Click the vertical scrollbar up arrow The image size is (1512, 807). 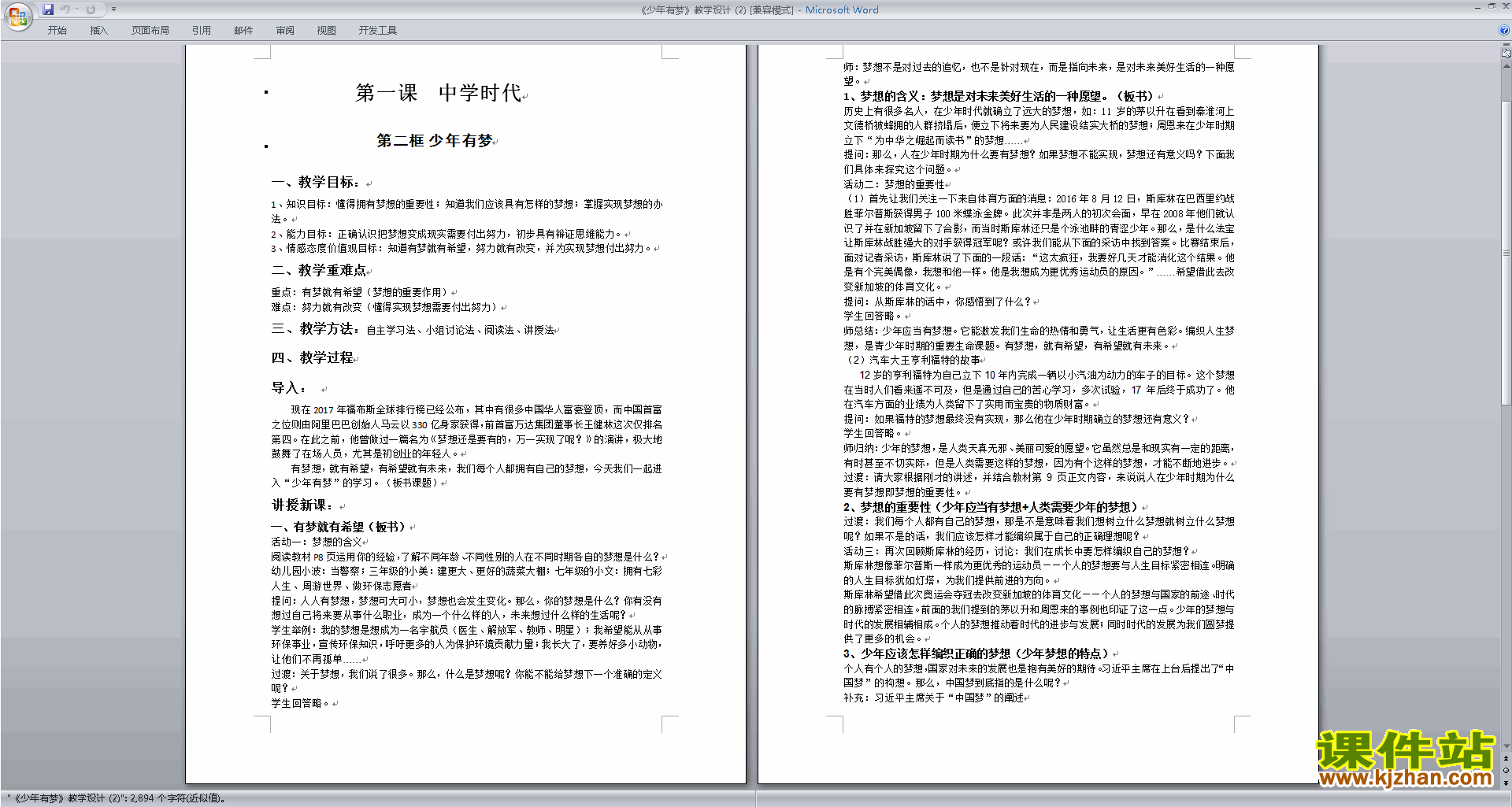tap(1506, 65)
